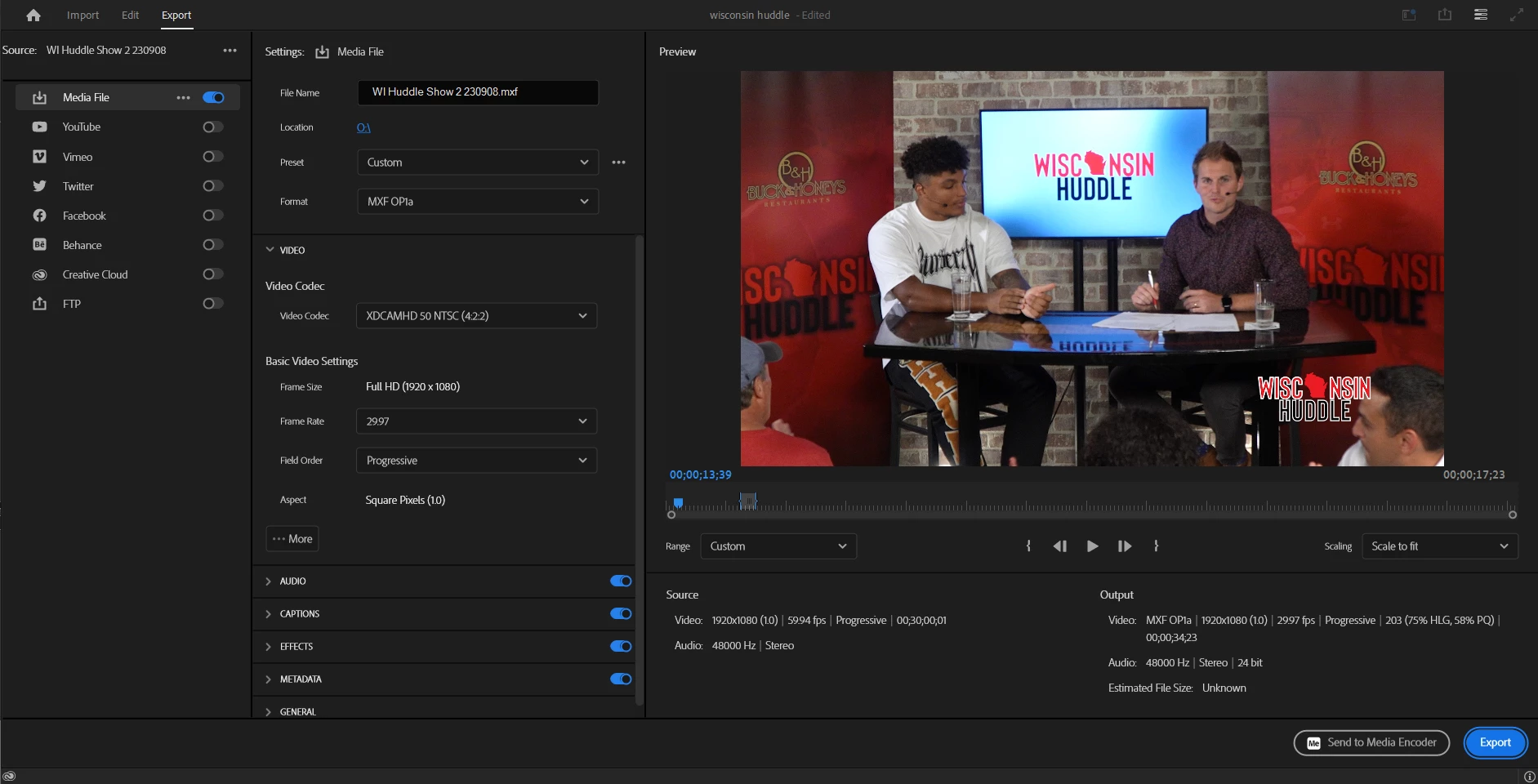This screenshot has height=784, width=1538.
Task: Click the Facebook destination icon
Action: [x=39, y=216]
